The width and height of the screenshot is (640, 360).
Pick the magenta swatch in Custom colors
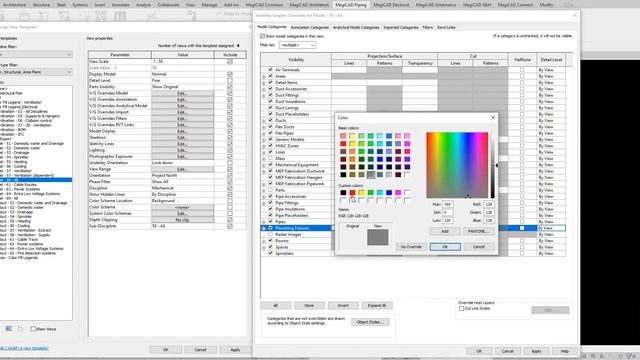point(398,193)
